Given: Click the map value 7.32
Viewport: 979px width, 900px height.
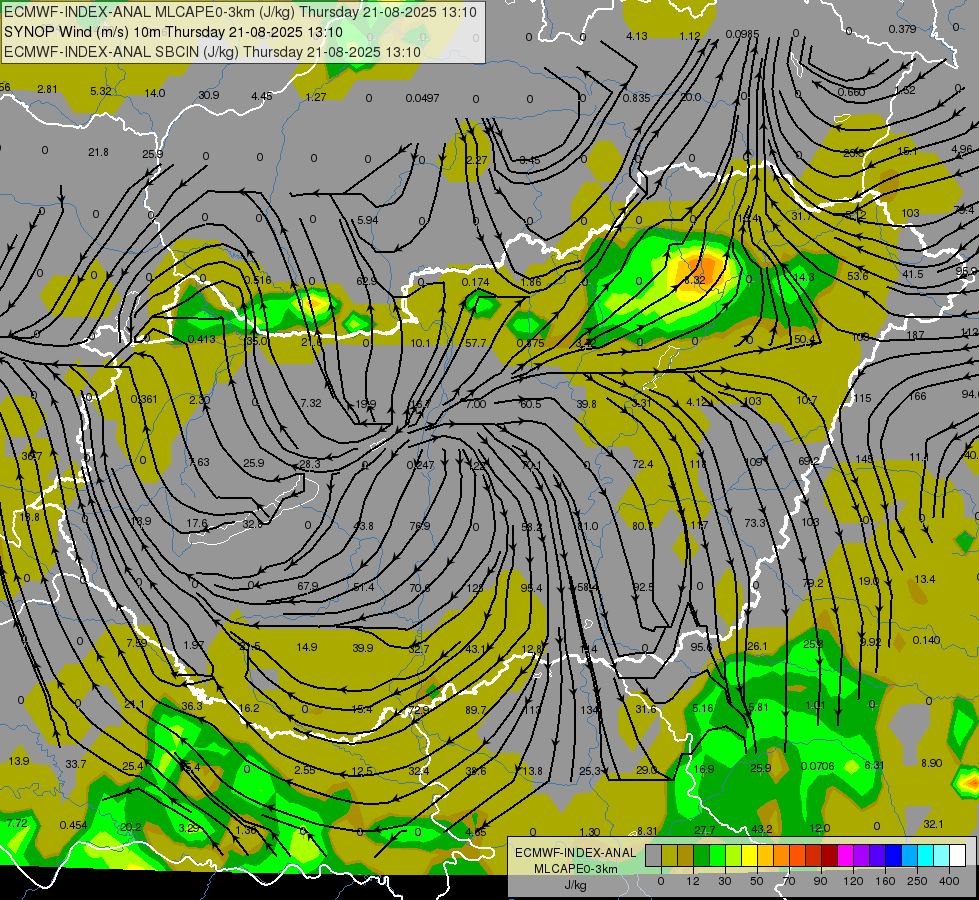Looking at the screenshot, I should pyautogui.click(x=311, y=403).
